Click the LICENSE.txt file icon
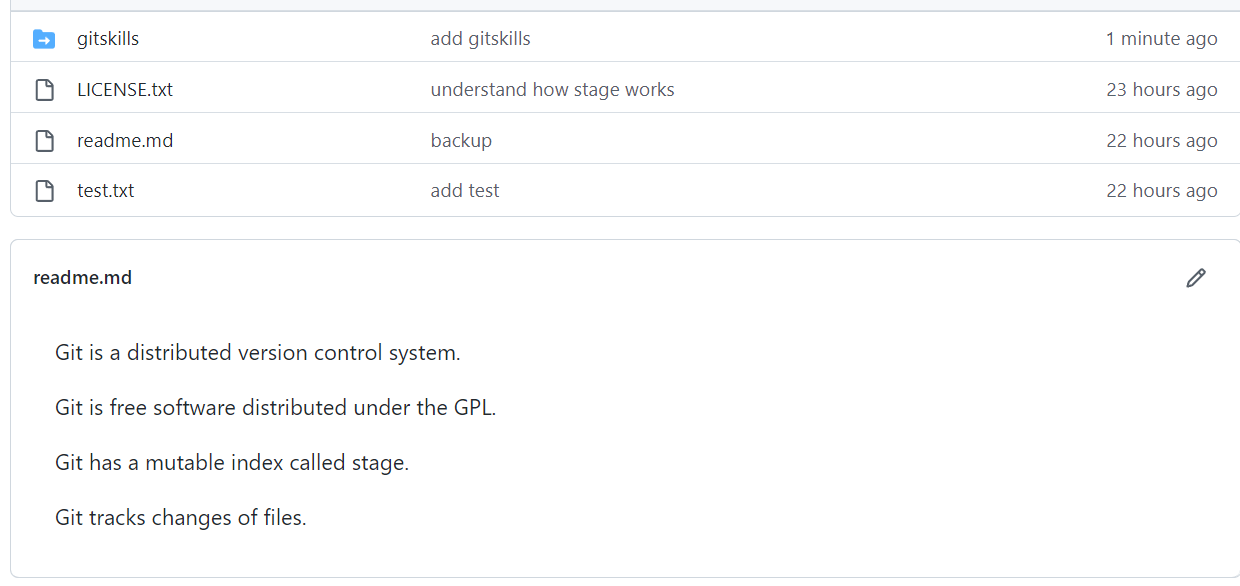Viewport: 1240px width, 586px height. click(x=44, y=90)
